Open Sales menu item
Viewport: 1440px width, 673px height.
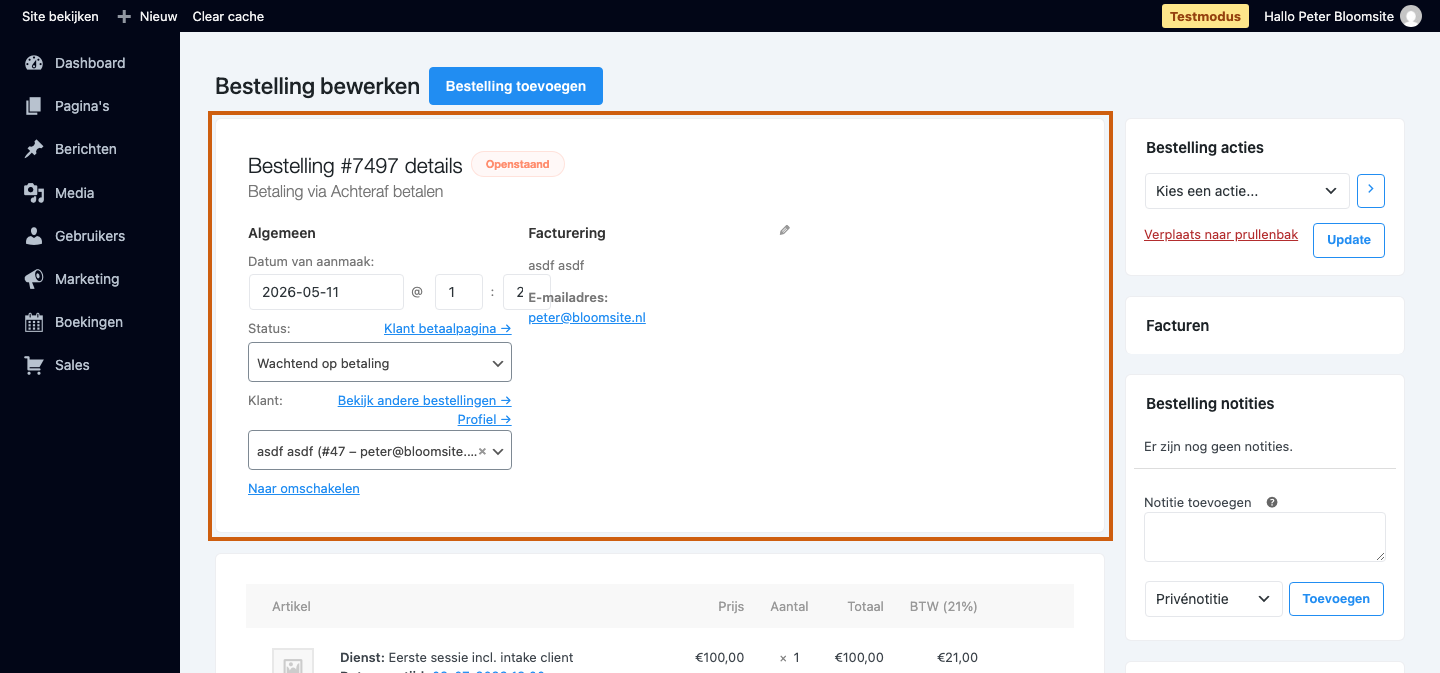(72, 365)
